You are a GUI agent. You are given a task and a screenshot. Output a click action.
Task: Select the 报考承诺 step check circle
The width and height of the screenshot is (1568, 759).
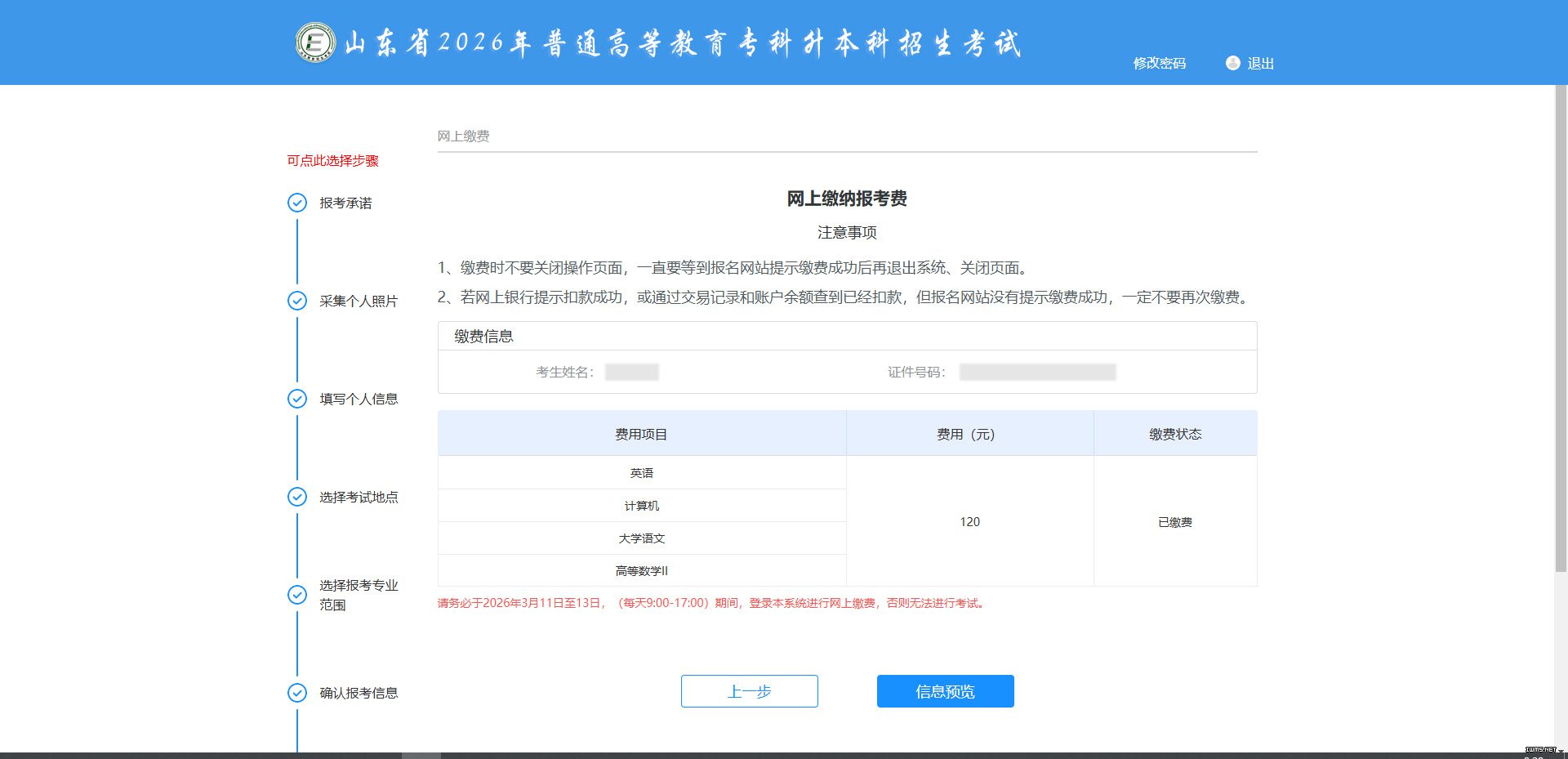(x=297, y=203)
